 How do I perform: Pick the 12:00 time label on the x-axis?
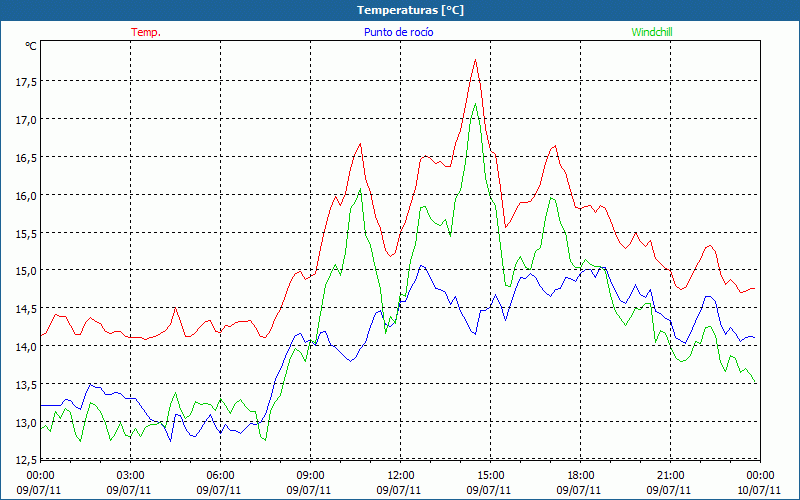pos(401,475)
